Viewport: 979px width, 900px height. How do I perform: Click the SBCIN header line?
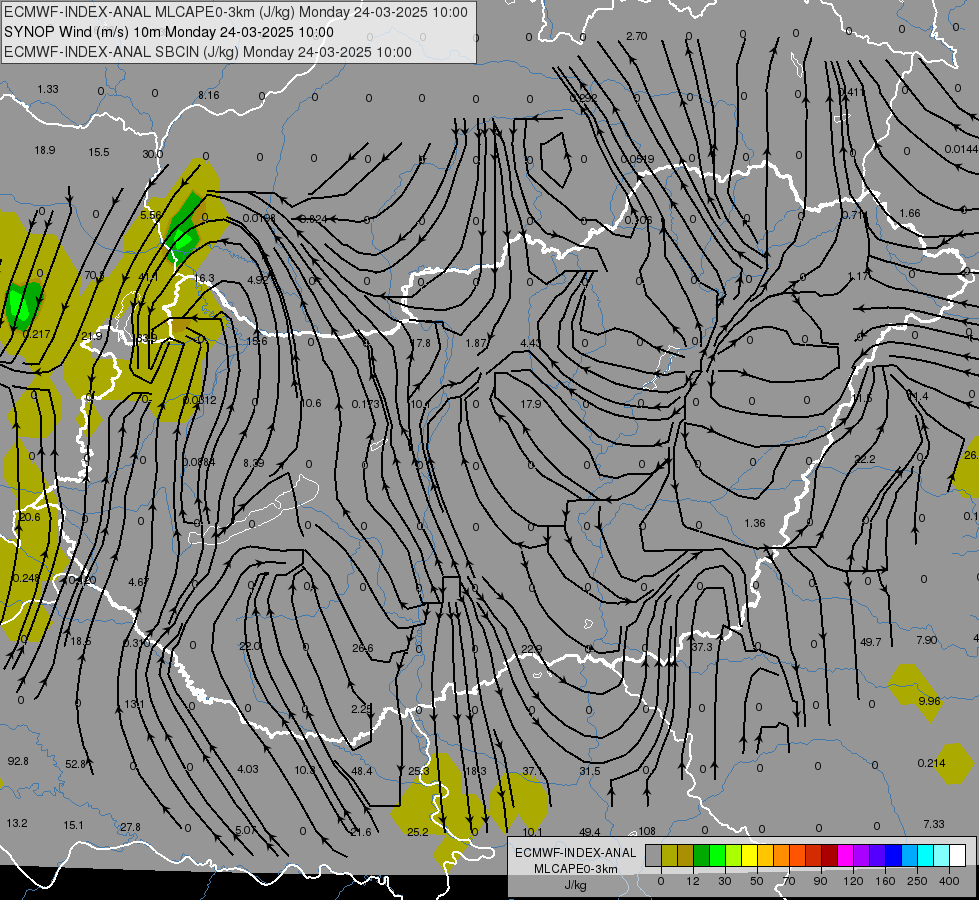click(x=208, y=52)
